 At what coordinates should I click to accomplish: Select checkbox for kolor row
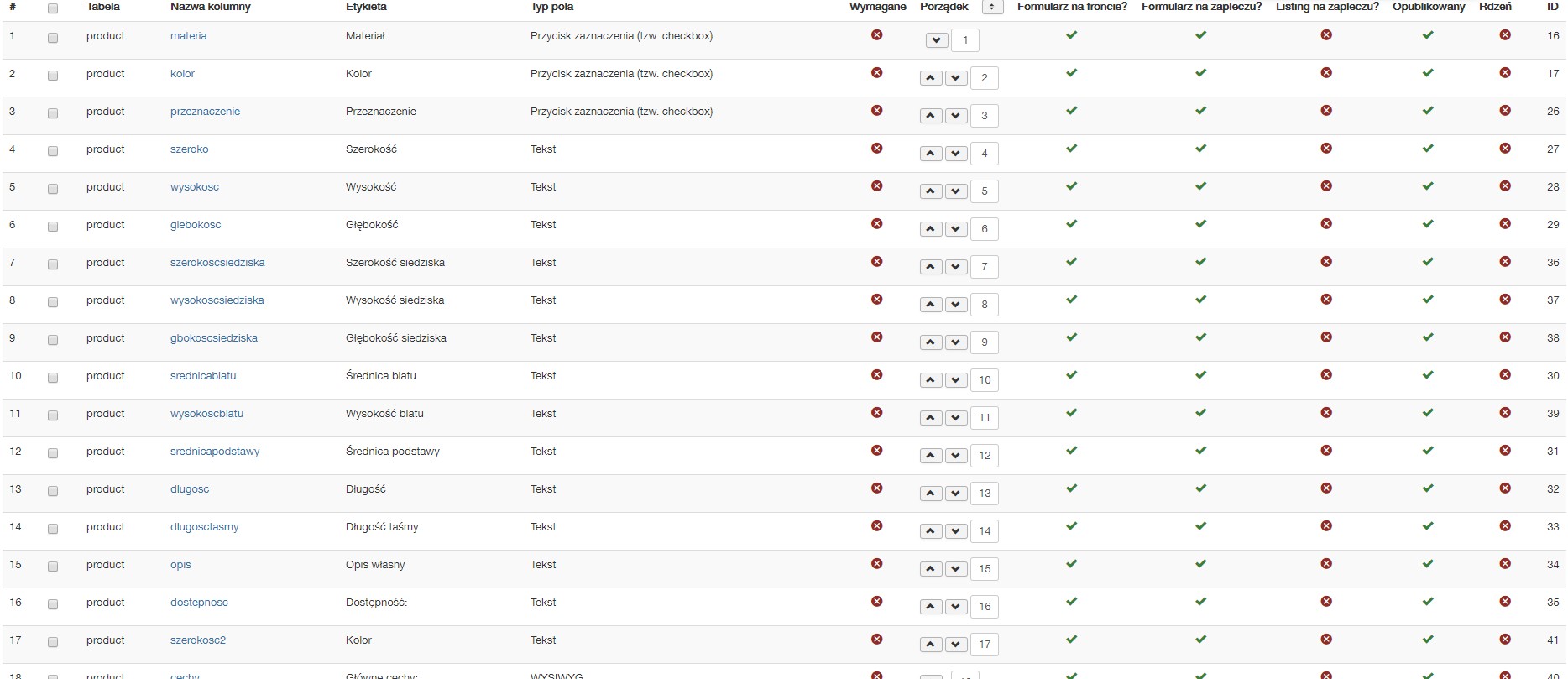(x=53, y=75)
